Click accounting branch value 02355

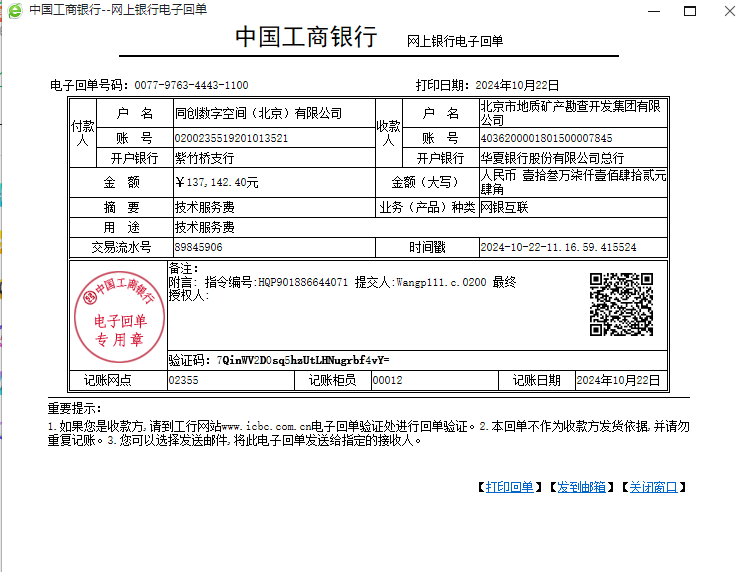183,380
